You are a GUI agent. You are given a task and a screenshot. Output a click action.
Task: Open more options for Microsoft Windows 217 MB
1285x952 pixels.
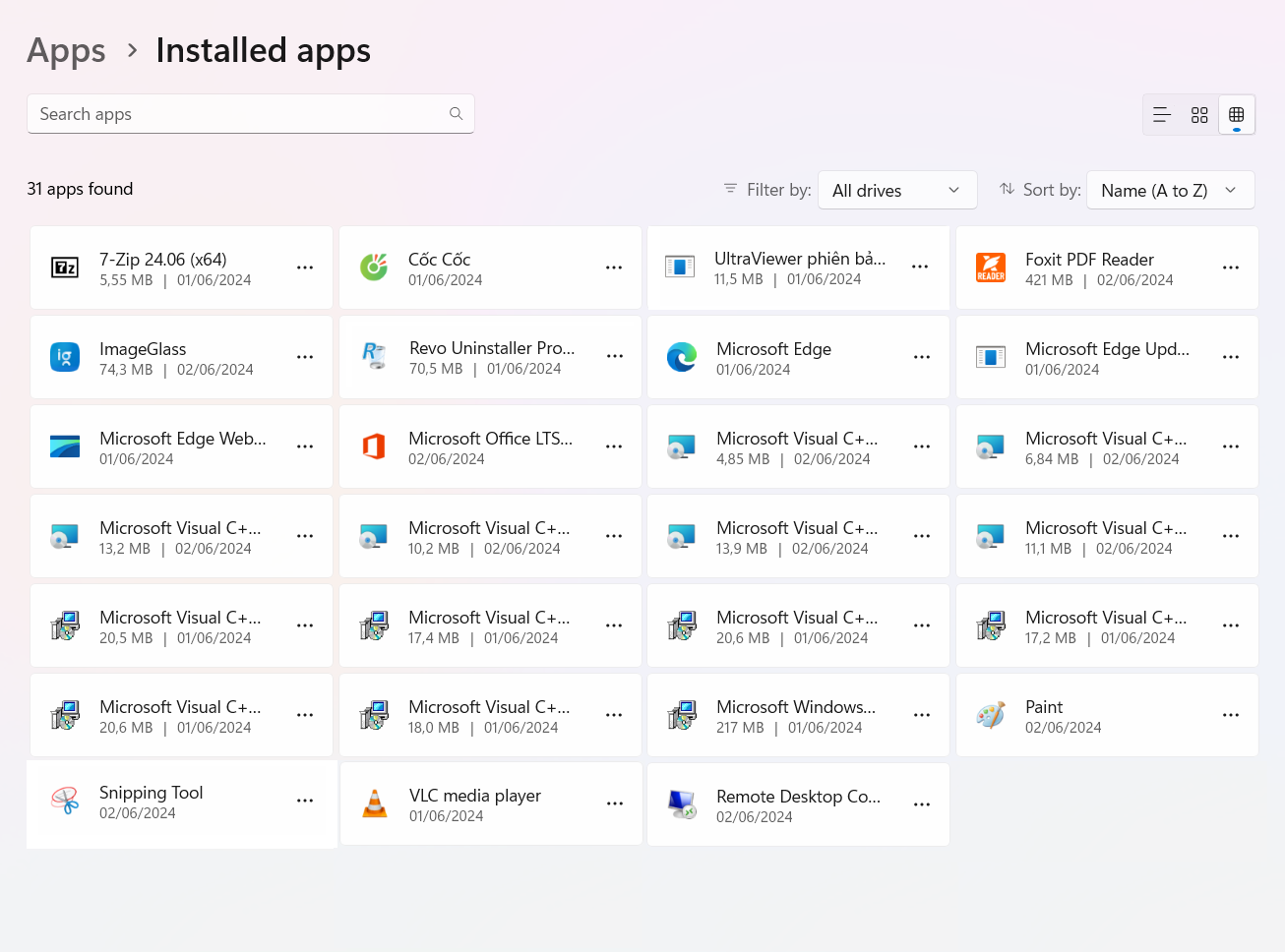click(x=922, y=715)
